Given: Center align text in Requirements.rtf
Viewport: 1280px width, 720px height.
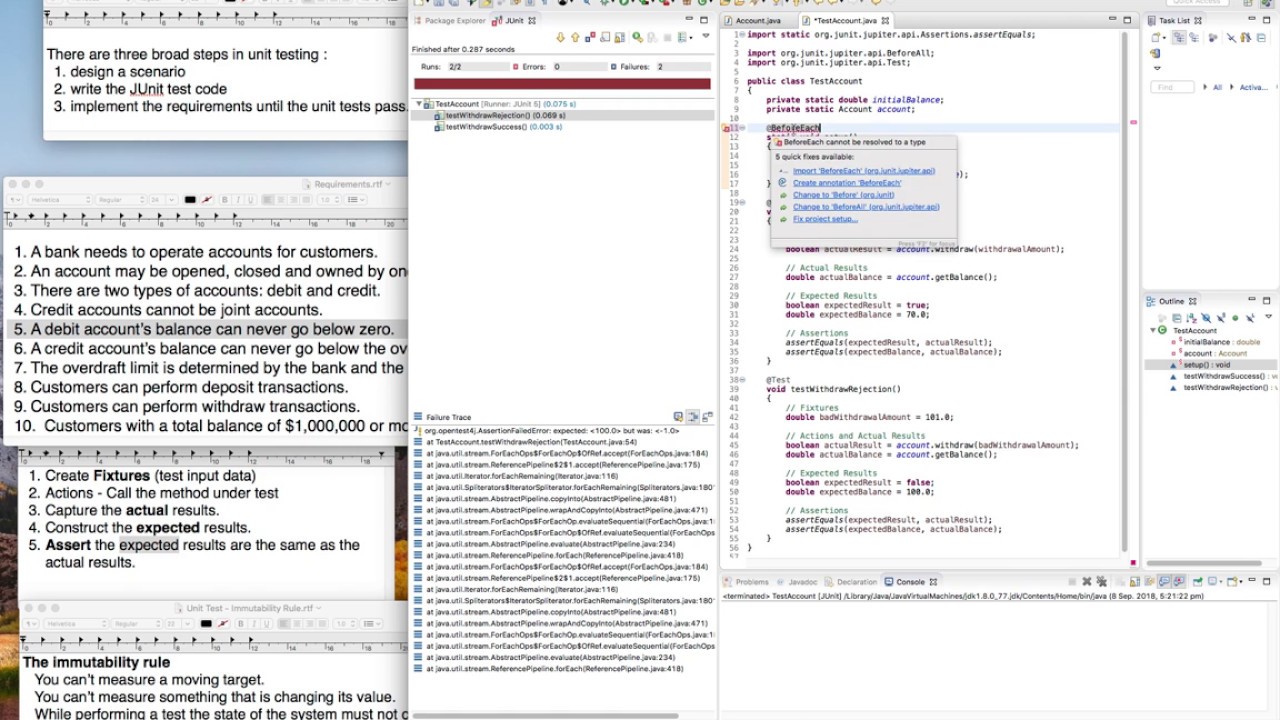Looking at the screenshot, I should (x=281, y=200).
